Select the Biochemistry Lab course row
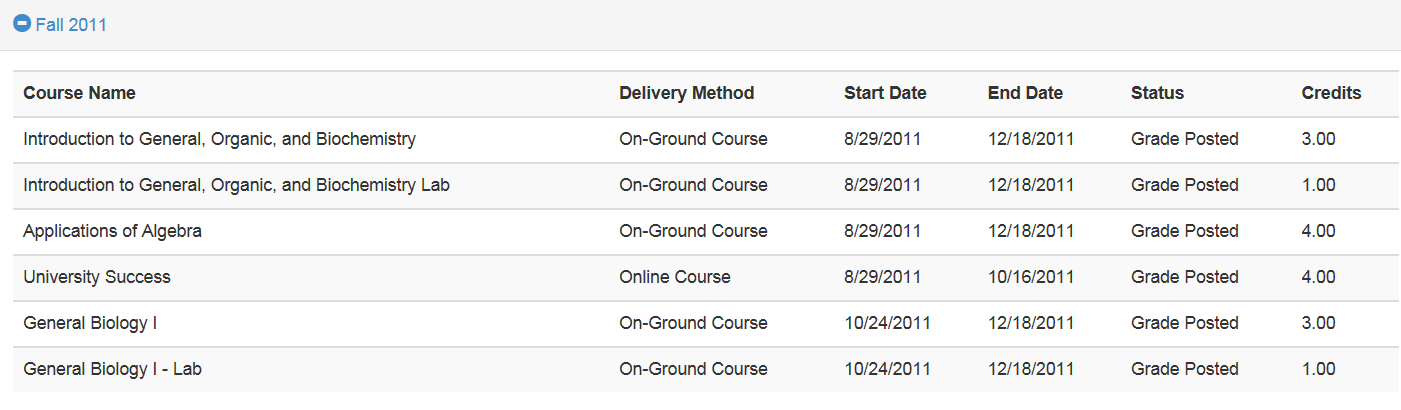 pos(706,185)
